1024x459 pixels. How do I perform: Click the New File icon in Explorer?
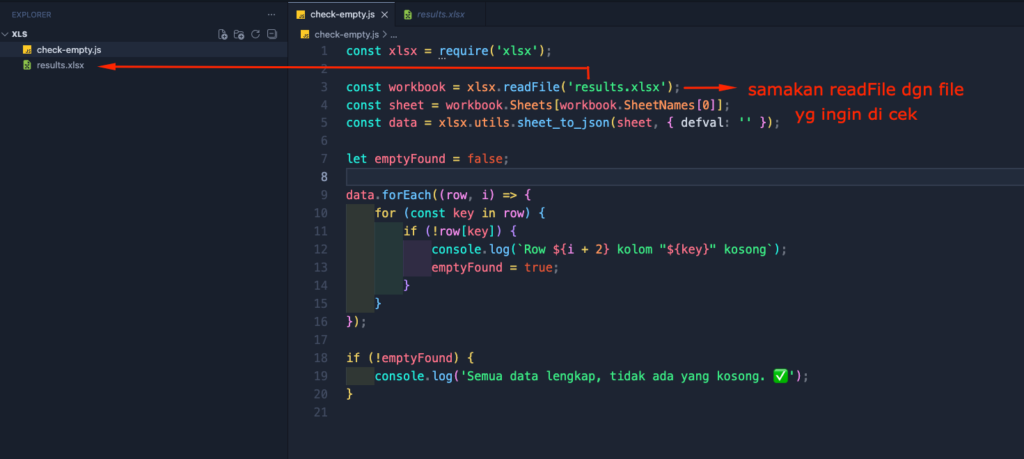pos(223,34)
